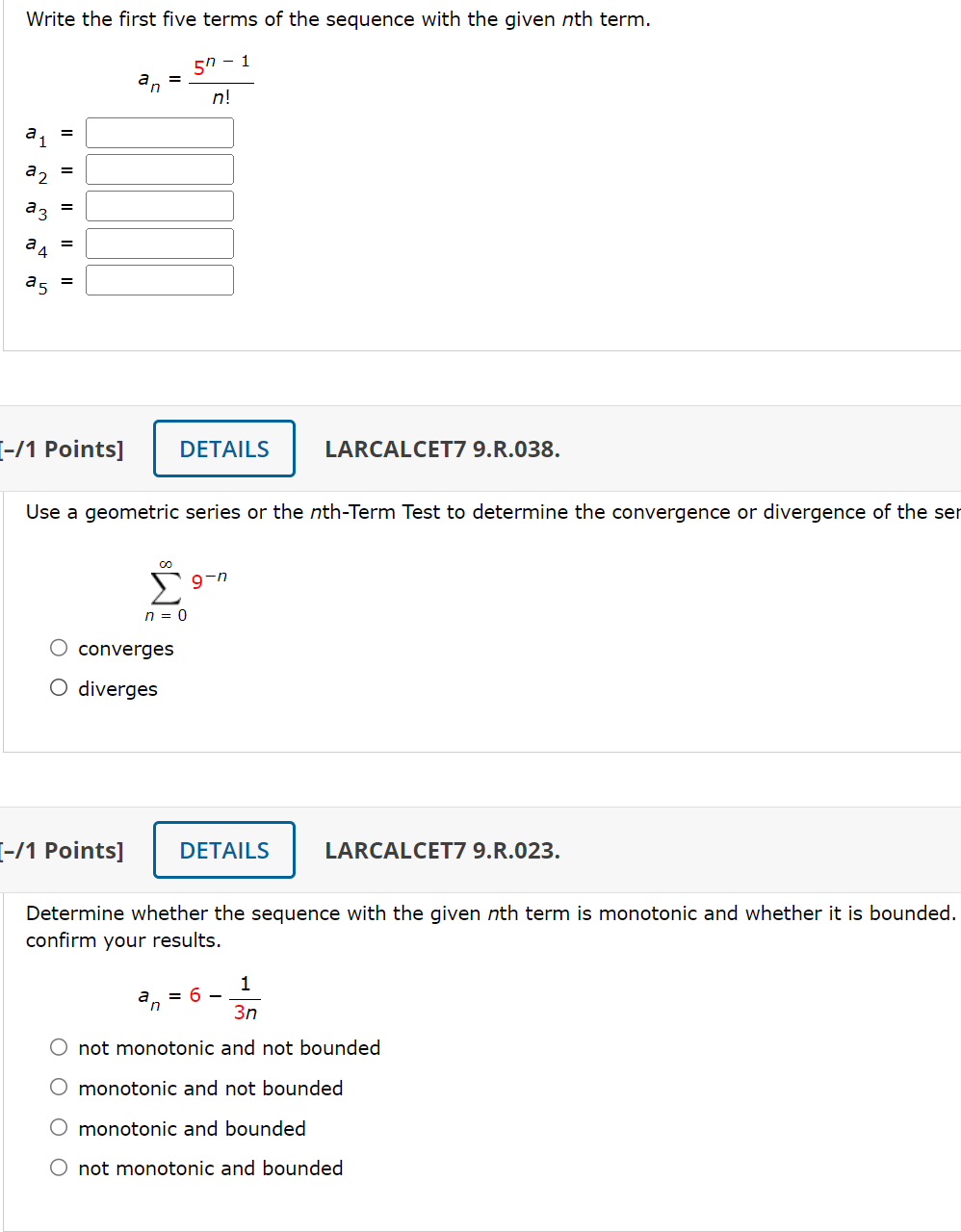Click the formula an equals 6 minus 1/3n

196,995
